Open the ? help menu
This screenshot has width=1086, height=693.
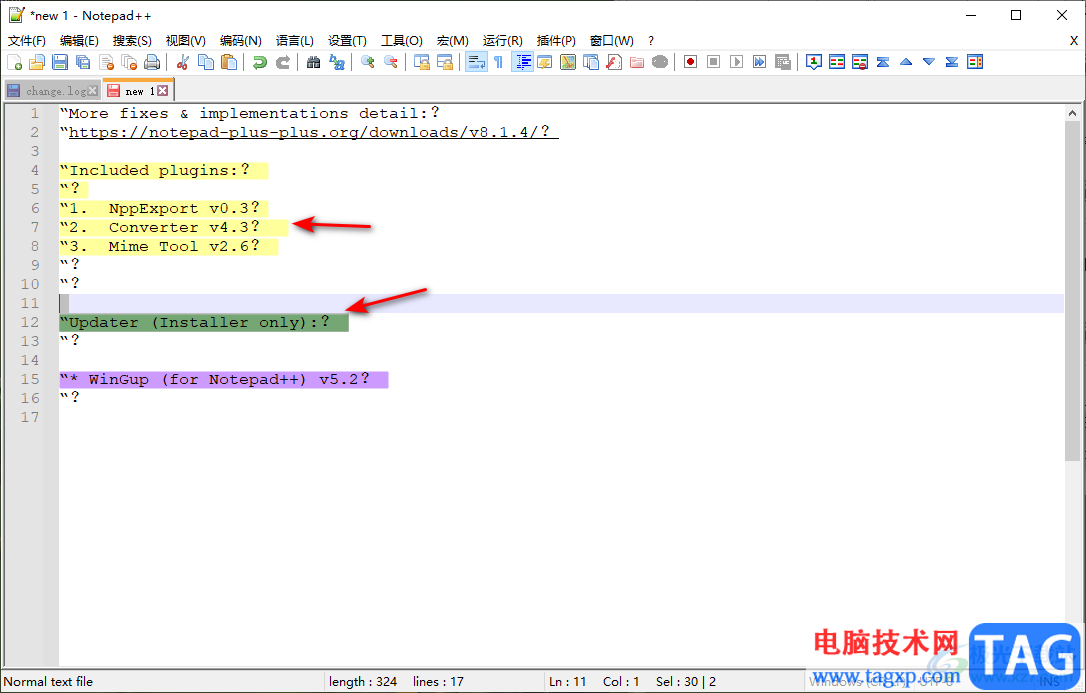click(651, 41)
